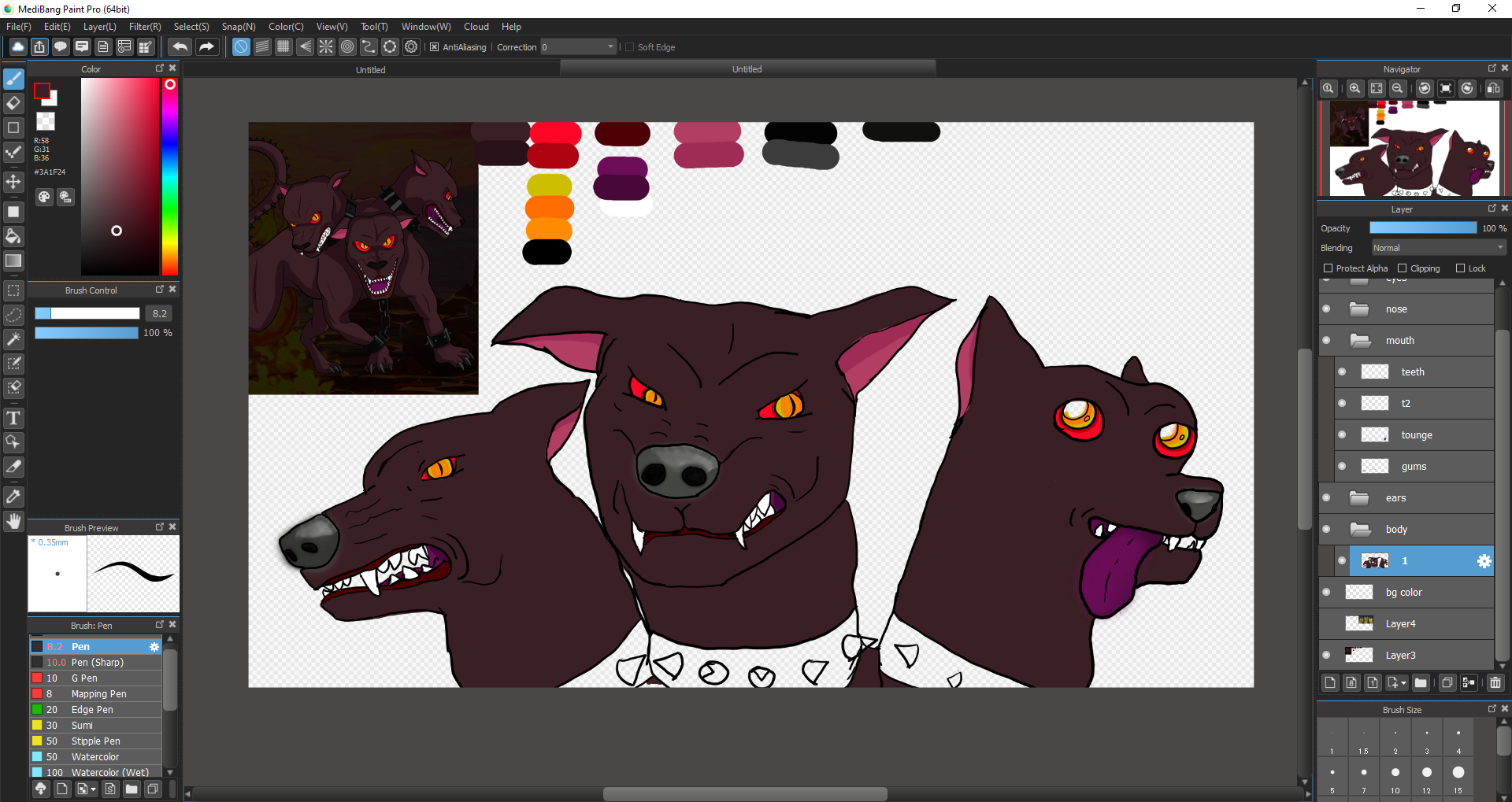The width and height of the screenshot is (1512, 802).
Task: Collapse the body layer folder
Action: click(x=1359, y=529)
